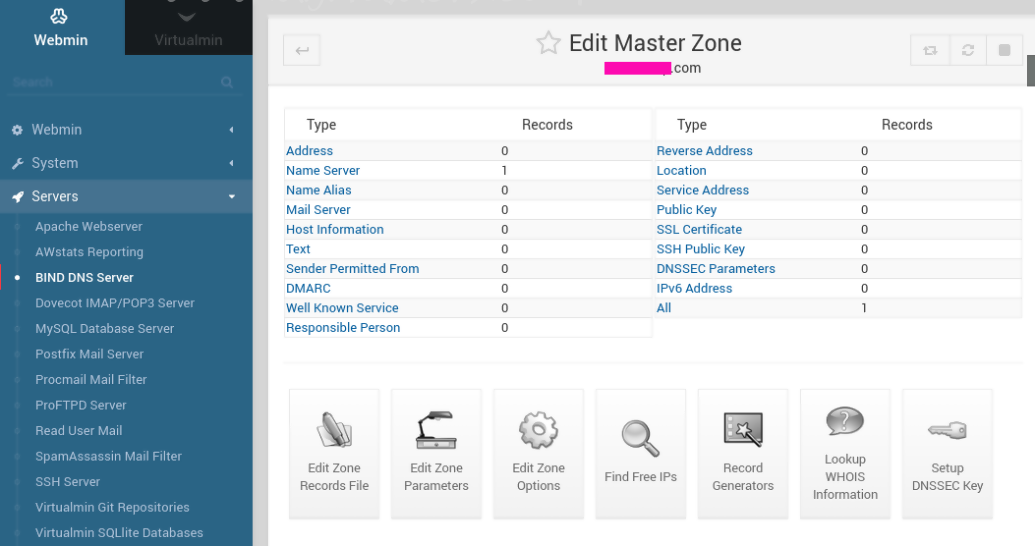Viewport: 1035px width, 546px height.
Task: Switch to the Virtualmin tab
Action: tap(188, 28)
